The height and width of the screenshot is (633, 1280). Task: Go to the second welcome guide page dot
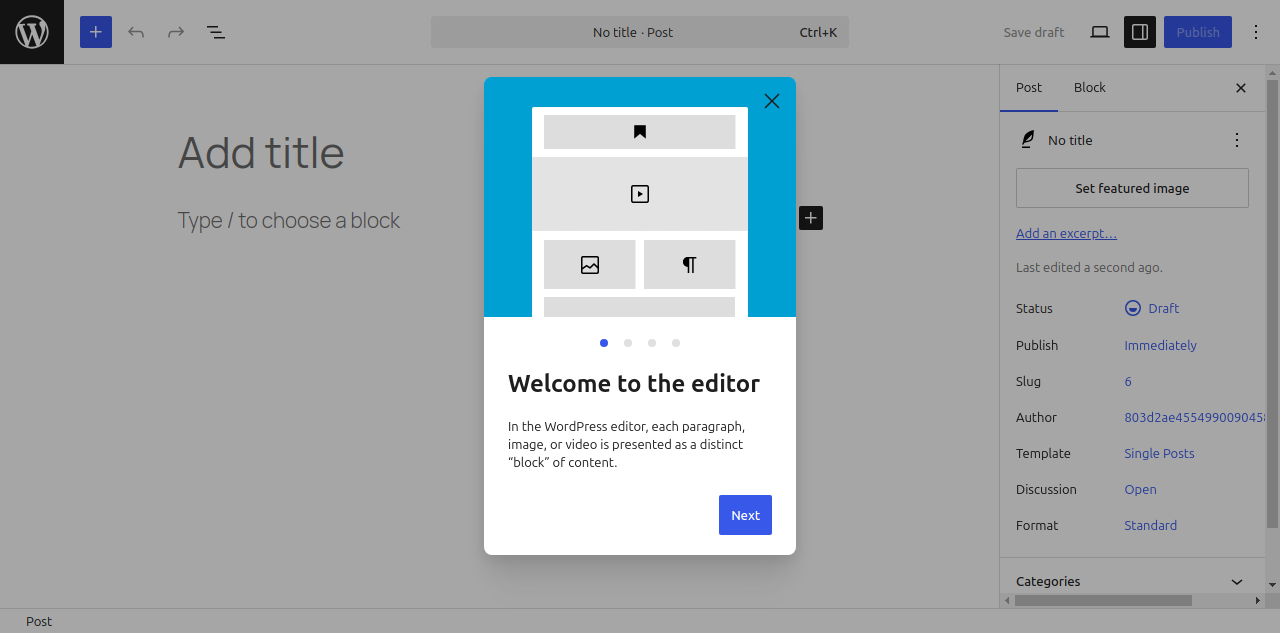[x=628, y=343]
